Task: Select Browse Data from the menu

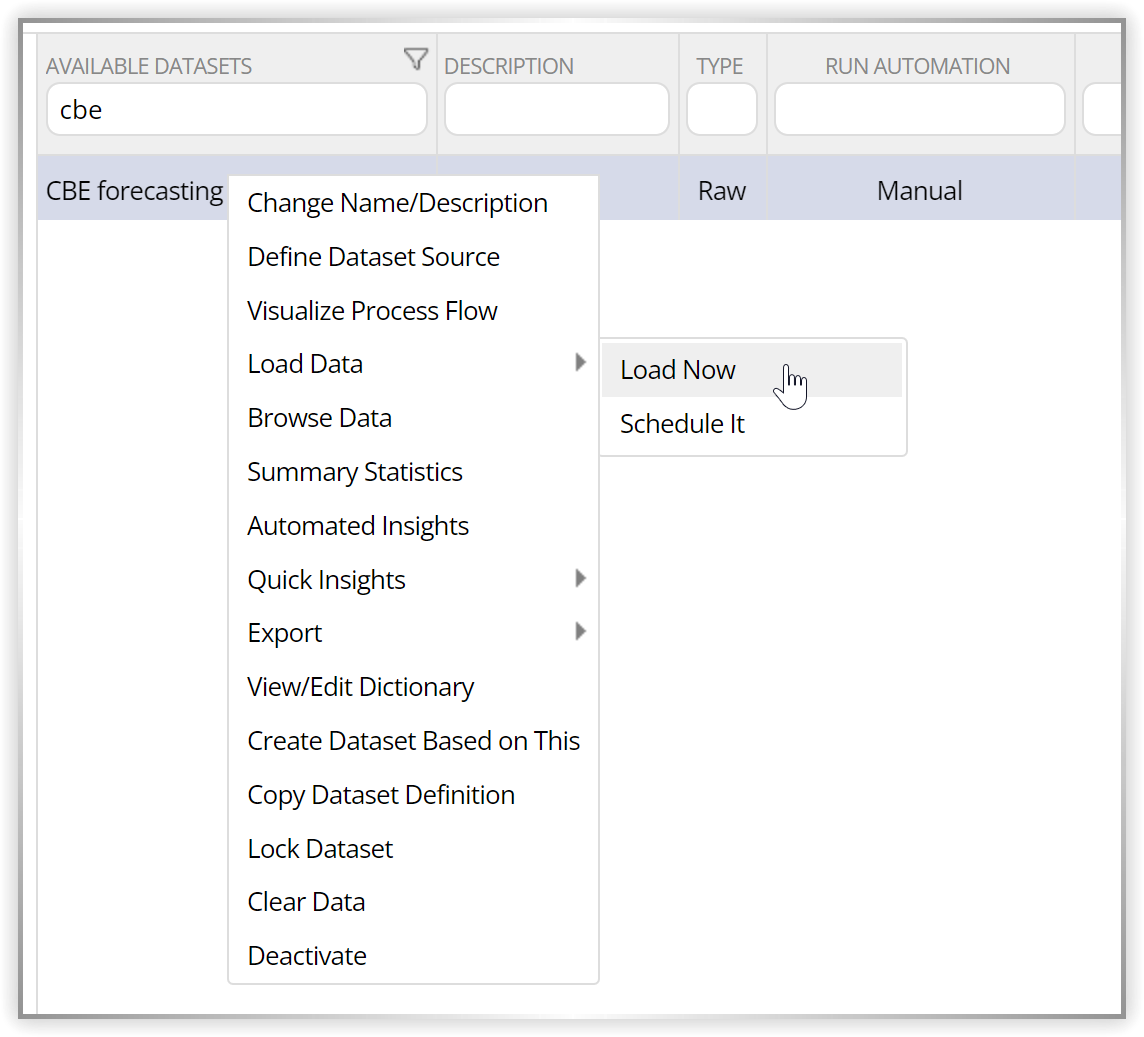Action: click(x=413, y=418)
